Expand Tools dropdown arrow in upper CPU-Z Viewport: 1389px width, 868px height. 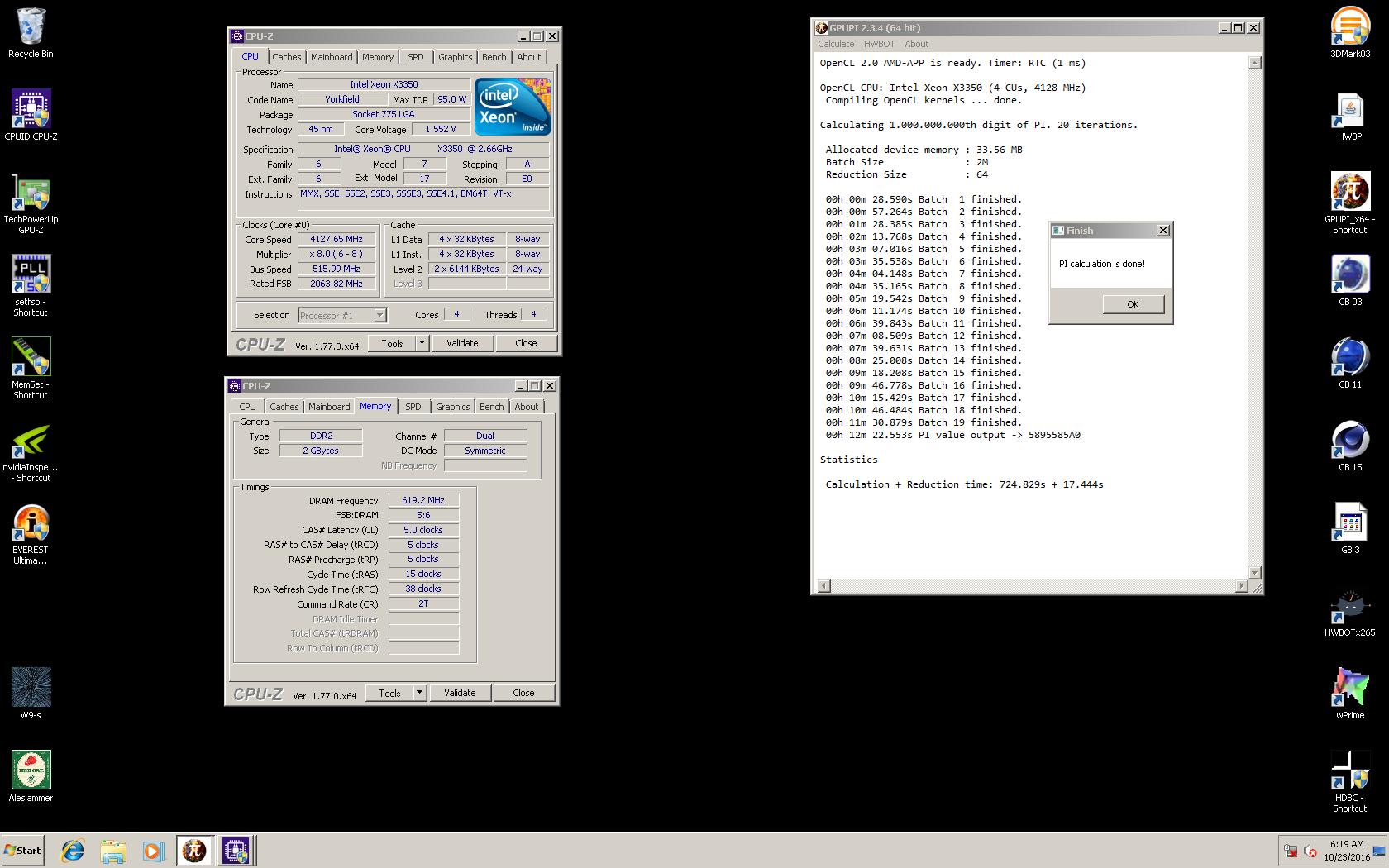point(422,343)
